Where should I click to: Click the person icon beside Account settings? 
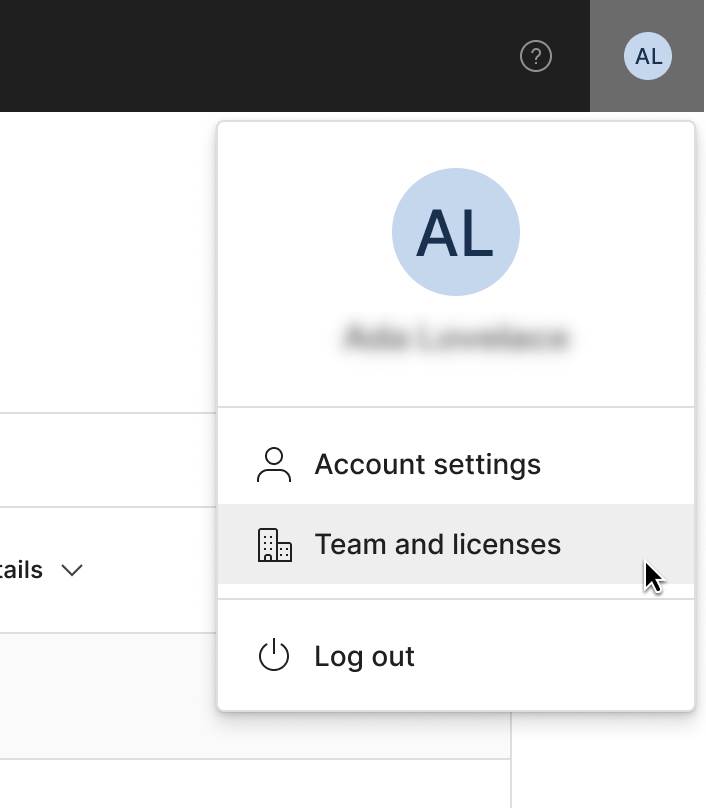pyautogui.click(x=274, y=465)
